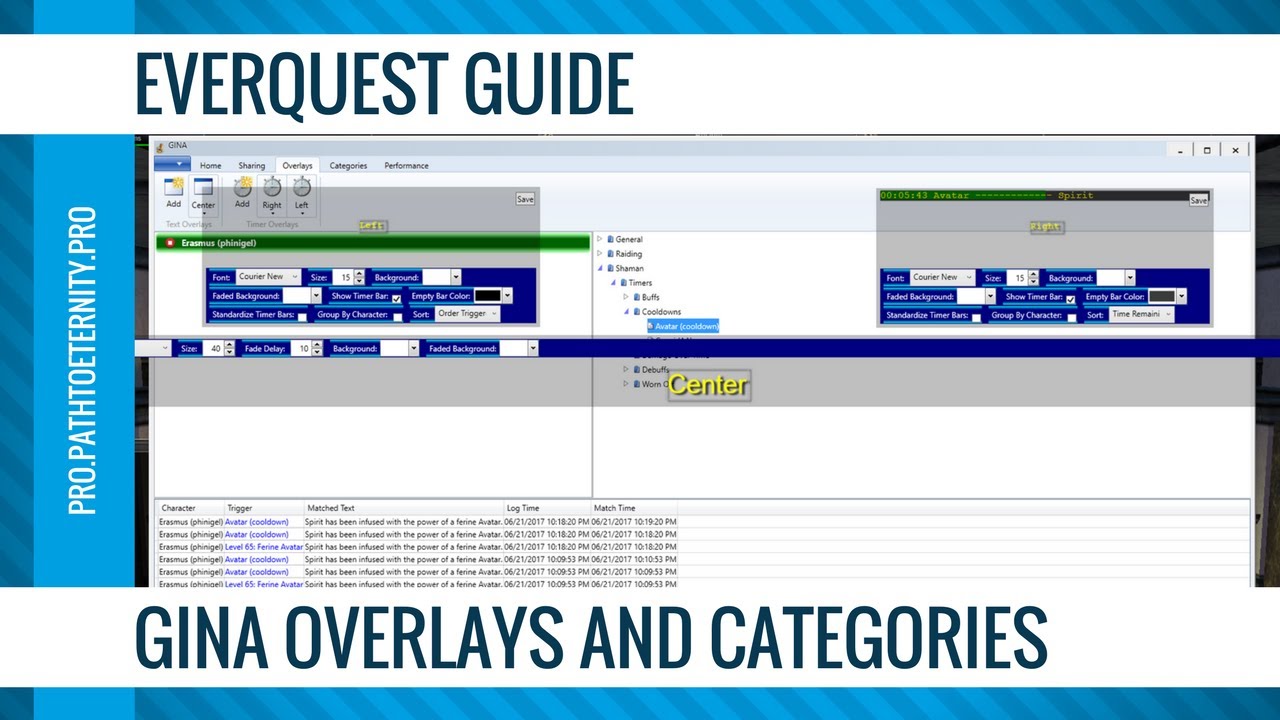Collapse the Cooldowns tree node
This screenshot has width=1280, height=720.
[x=626, y=312]
